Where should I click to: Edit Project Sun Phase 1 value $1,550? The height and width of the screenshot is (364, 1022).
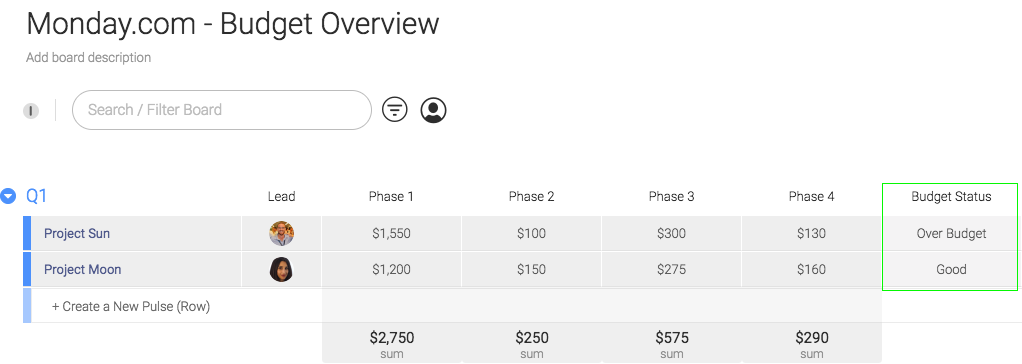pyautogui.click(x=391, y=234)
